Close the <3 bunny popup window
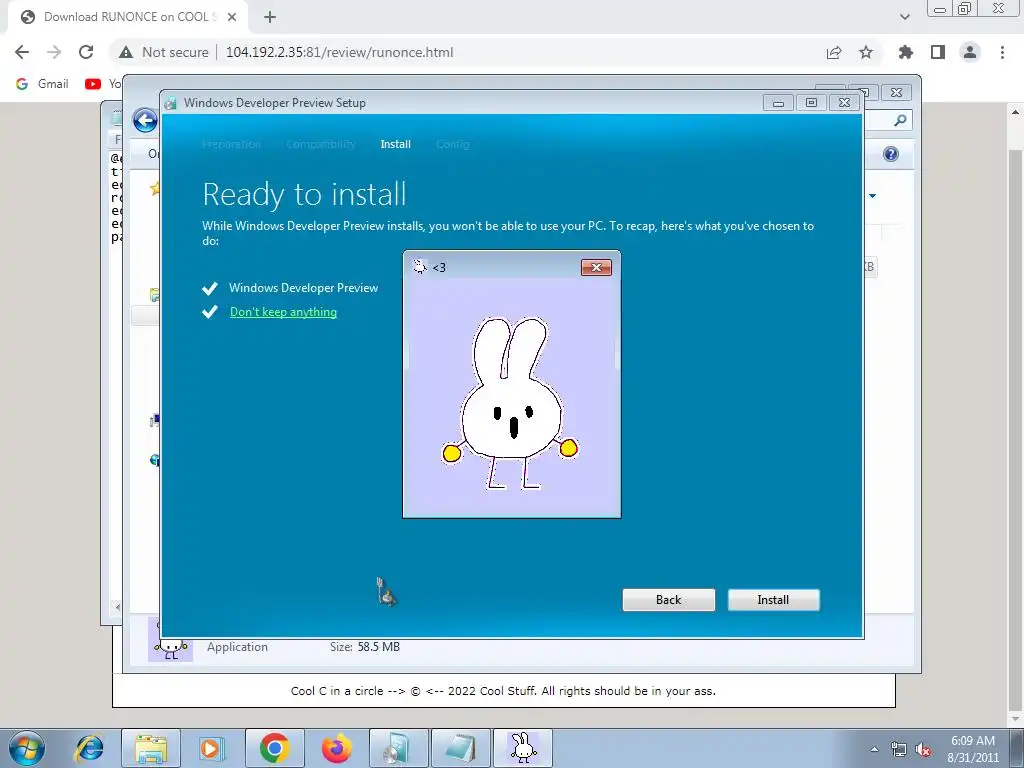 596,267
